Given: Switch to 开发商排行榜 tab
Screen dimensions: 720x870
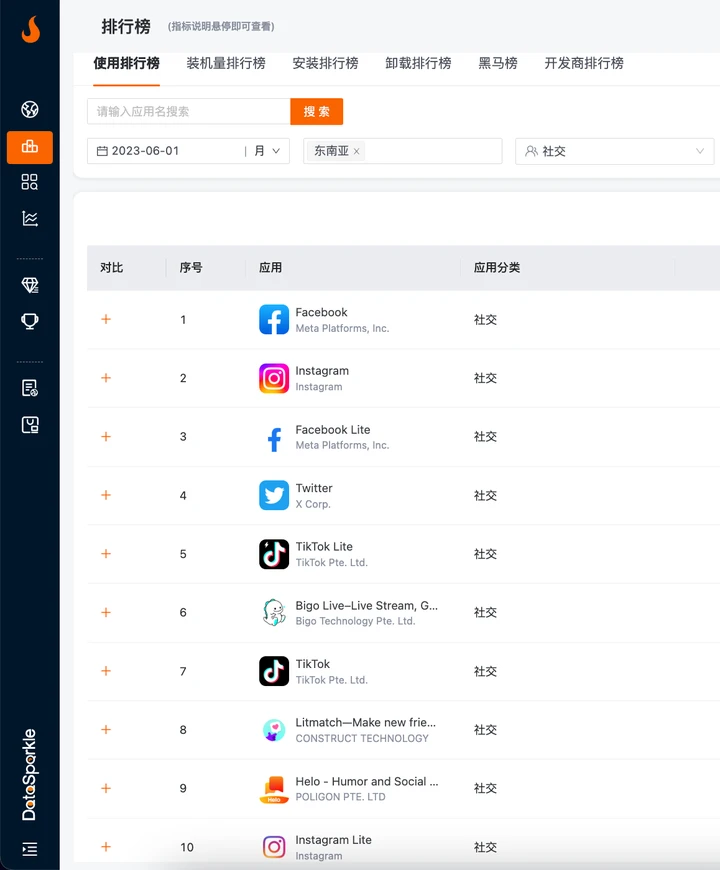Looking at the screenshot, I should [x=584, y=63].
